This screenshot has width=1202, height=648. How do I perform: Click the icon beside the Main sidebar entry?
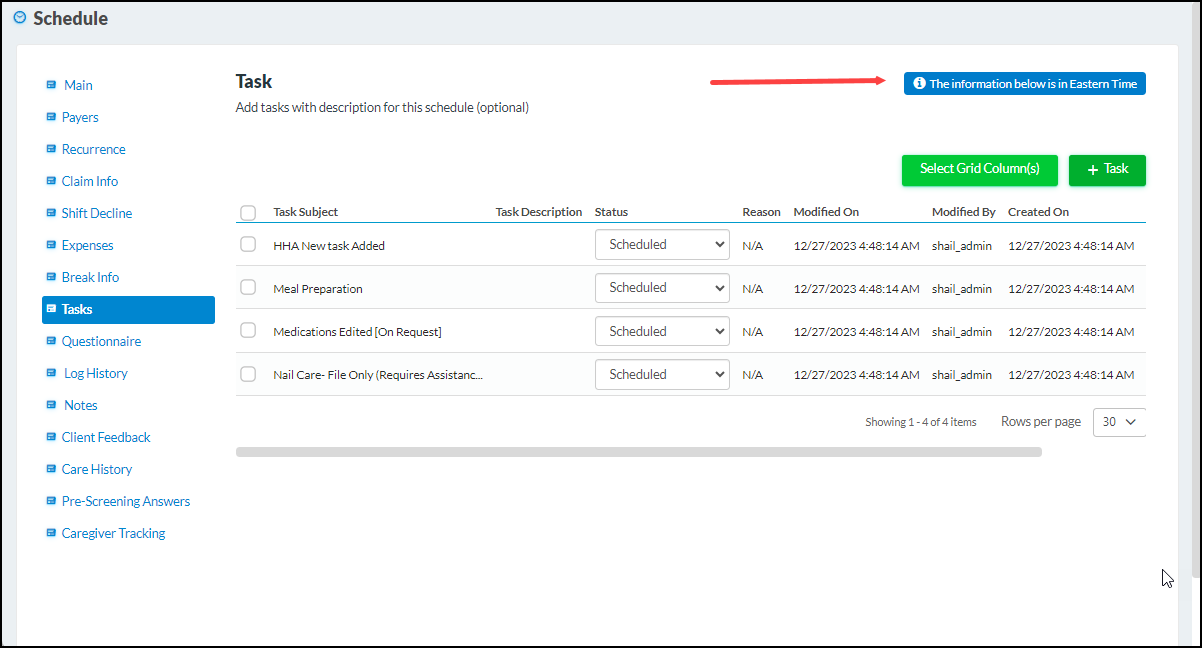click(52, 84)
